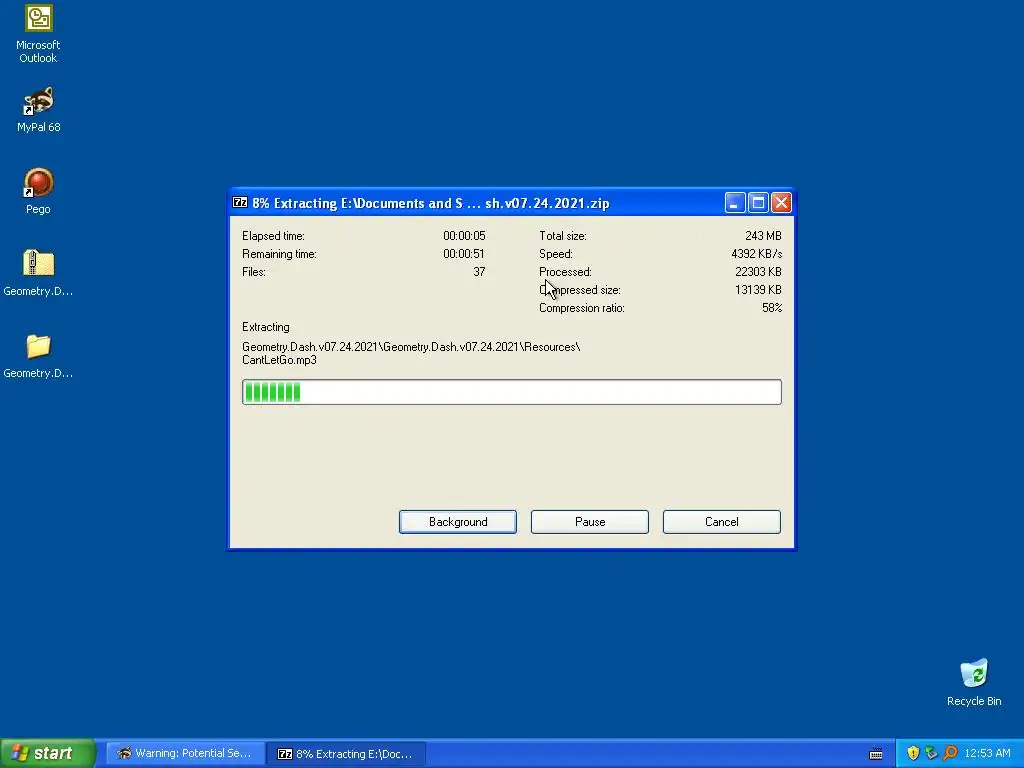Click the elapsed time value 00:00:05
The height and width of the screenshot is (768, 1024).
tap(464, 236)
